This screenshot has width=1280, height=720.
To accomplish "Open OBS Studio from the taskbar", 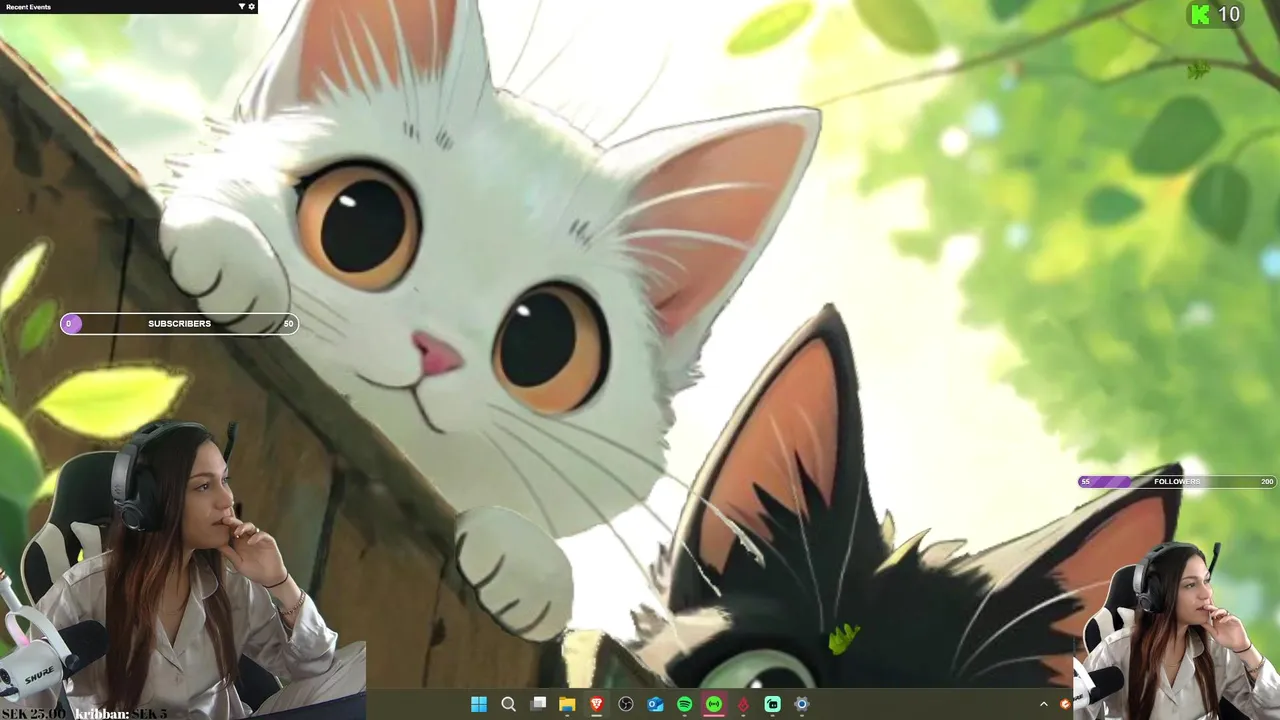I will point(626,704).
